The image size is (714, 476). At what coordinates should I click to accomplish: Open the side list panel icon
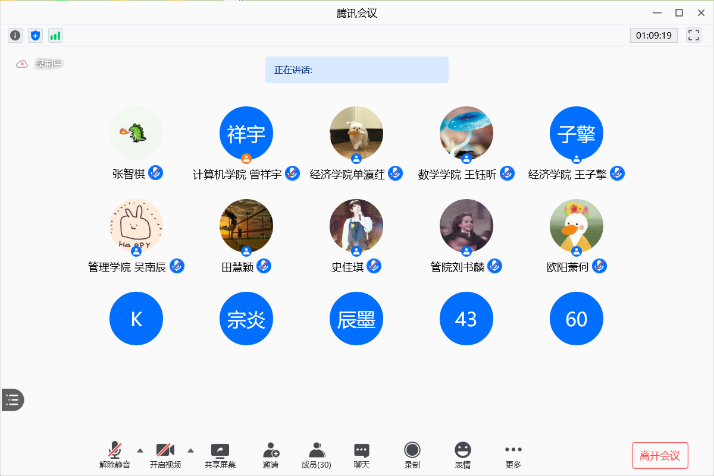click(12, 399)
